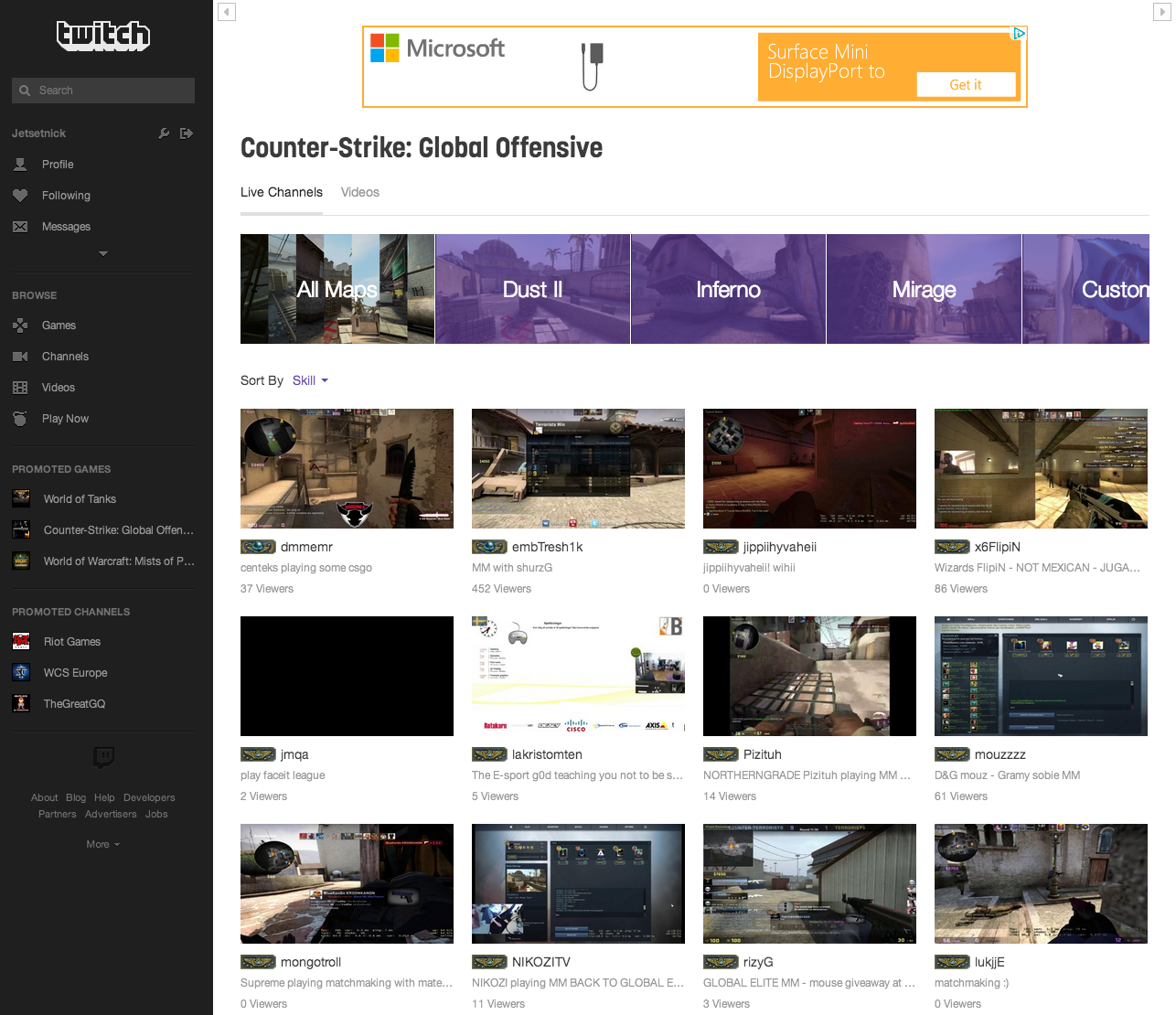Click Get it in the Microsoft ad
1176x1015 pixels.
coord(966,84)
